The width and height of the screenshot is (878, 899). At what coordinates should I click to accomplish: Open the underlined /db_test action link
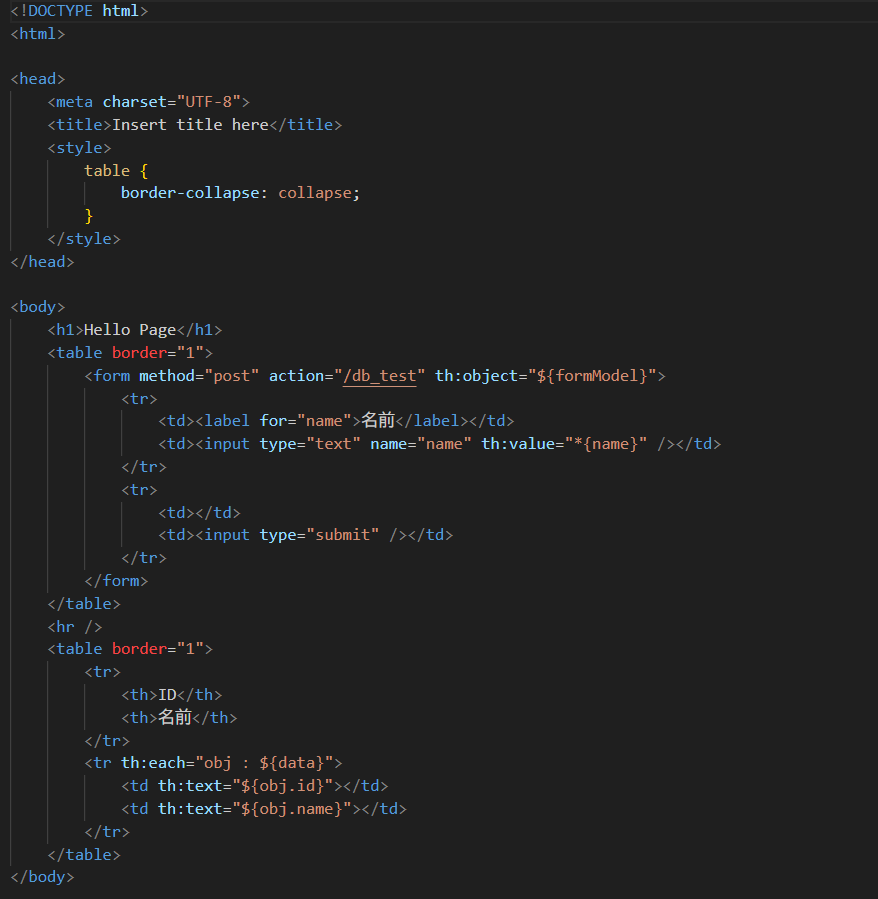pyautogui.click(x=384, y=376)
